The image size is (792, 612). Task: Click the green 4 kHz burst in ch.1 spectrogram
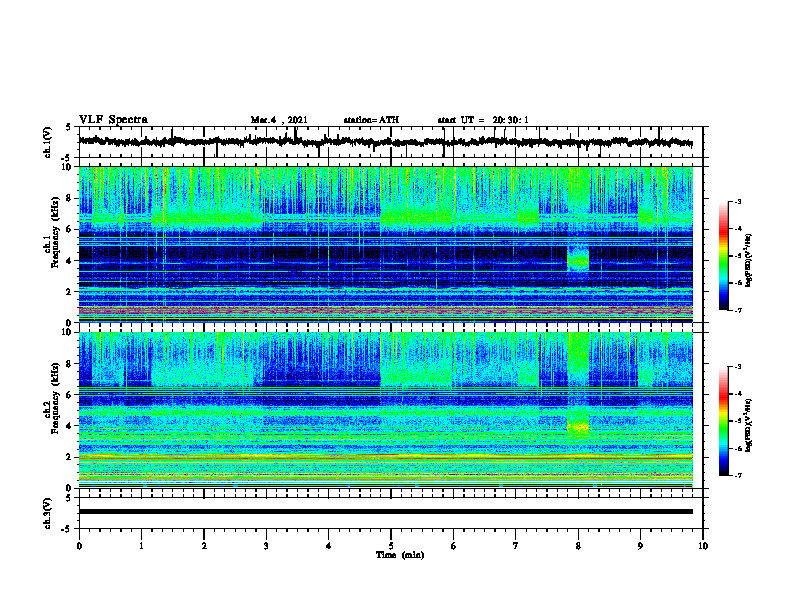click(x=578, y=259)
